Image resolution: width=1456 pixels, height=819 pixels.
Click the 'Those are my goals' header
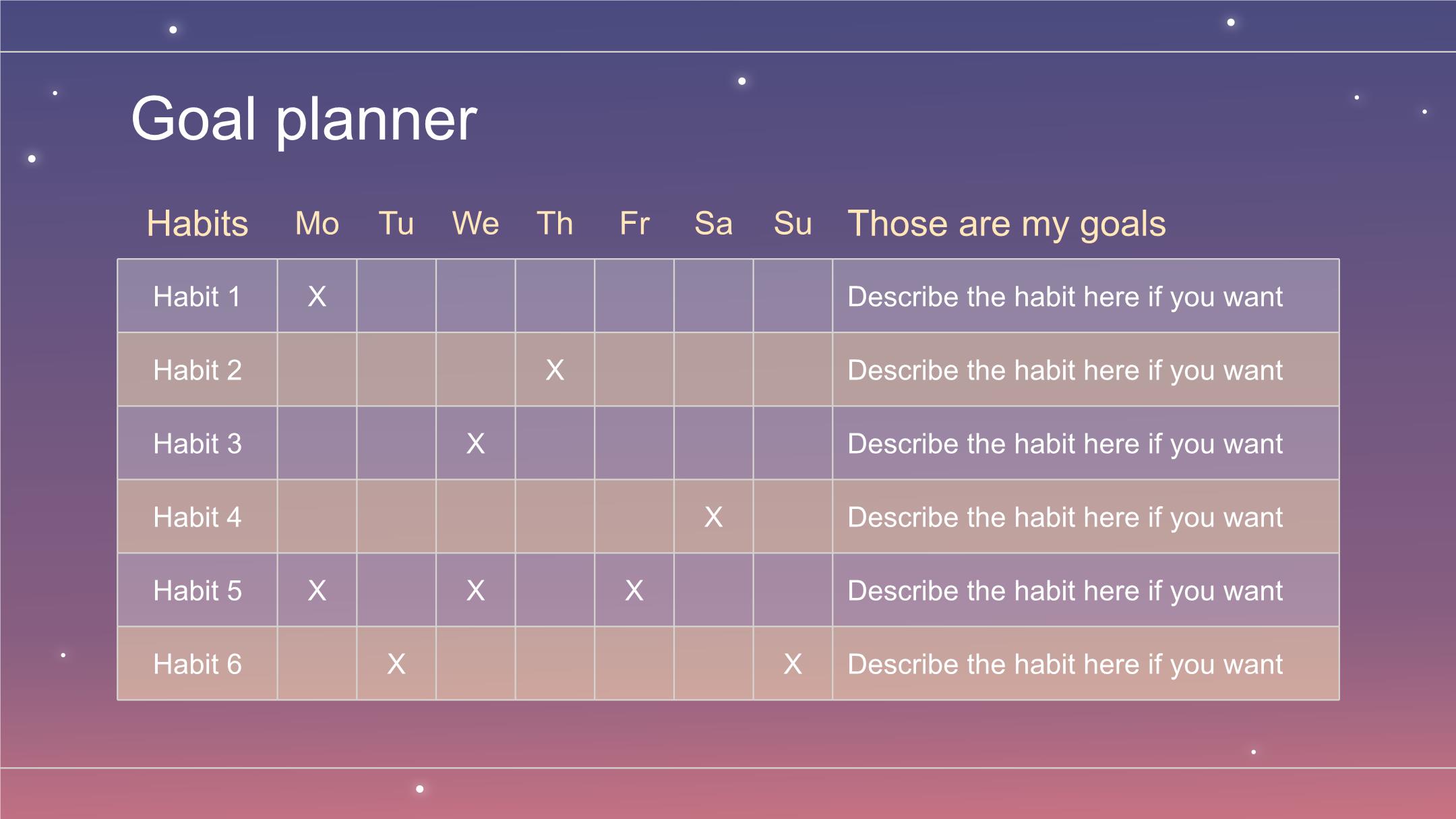[1006, 224]
